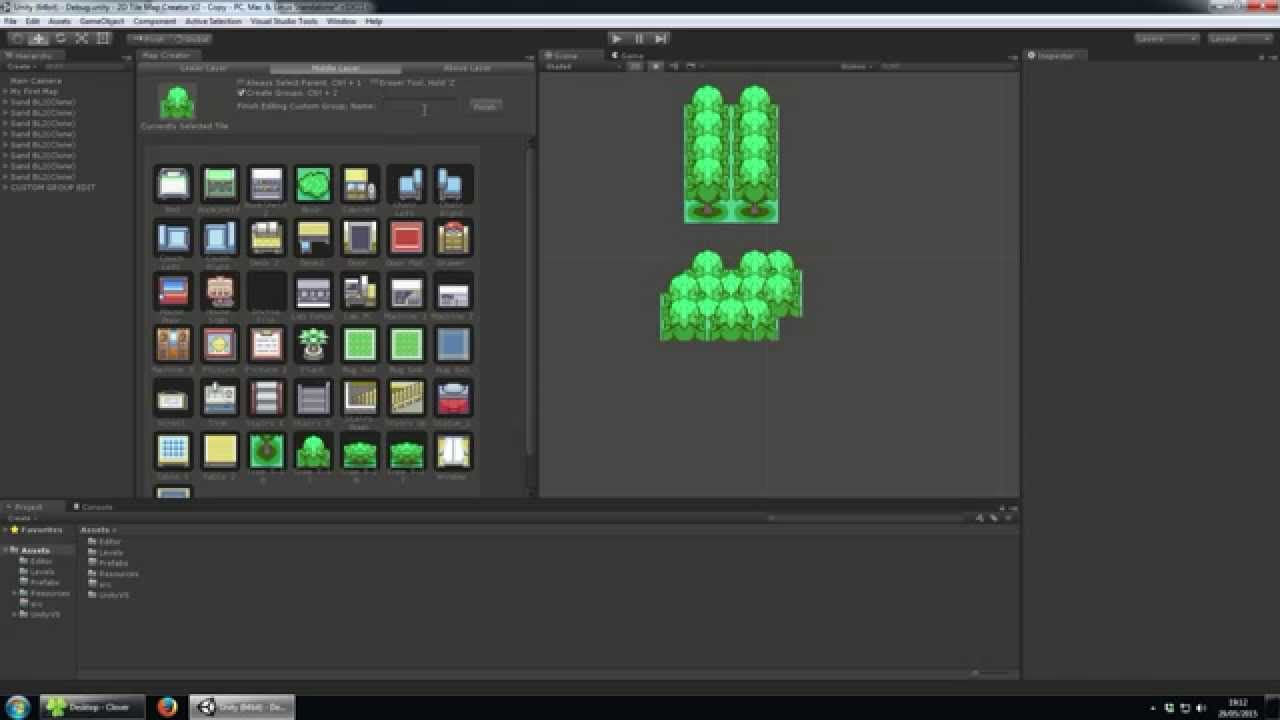Switch to the Above Layer tab

[x=466, y=68]
